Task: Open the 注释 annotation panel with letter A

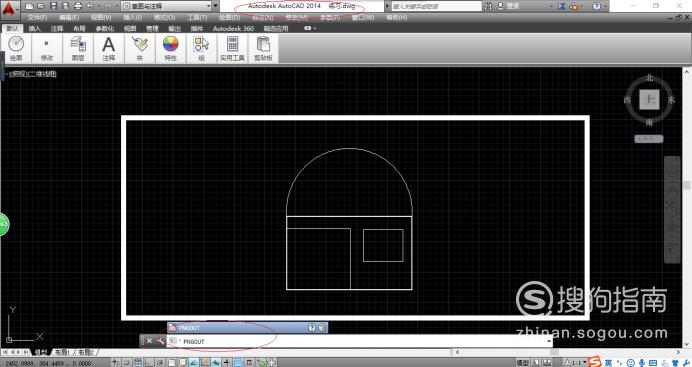Action: pyautogui.click(x=109, y=48)
